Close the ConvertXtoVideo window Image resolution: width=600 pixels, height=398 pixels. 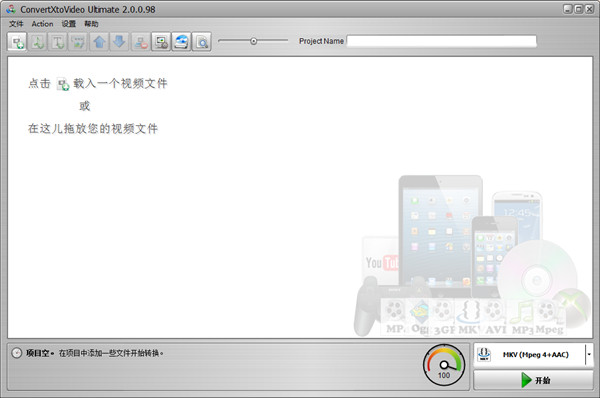tap(590, 9)
